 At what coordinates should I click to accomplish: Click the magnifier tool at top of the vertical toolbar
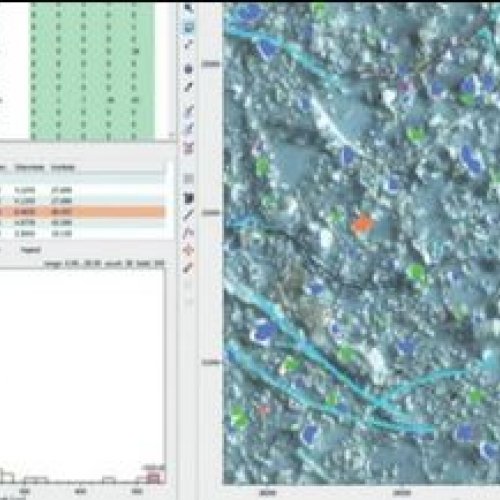[189, 8]
